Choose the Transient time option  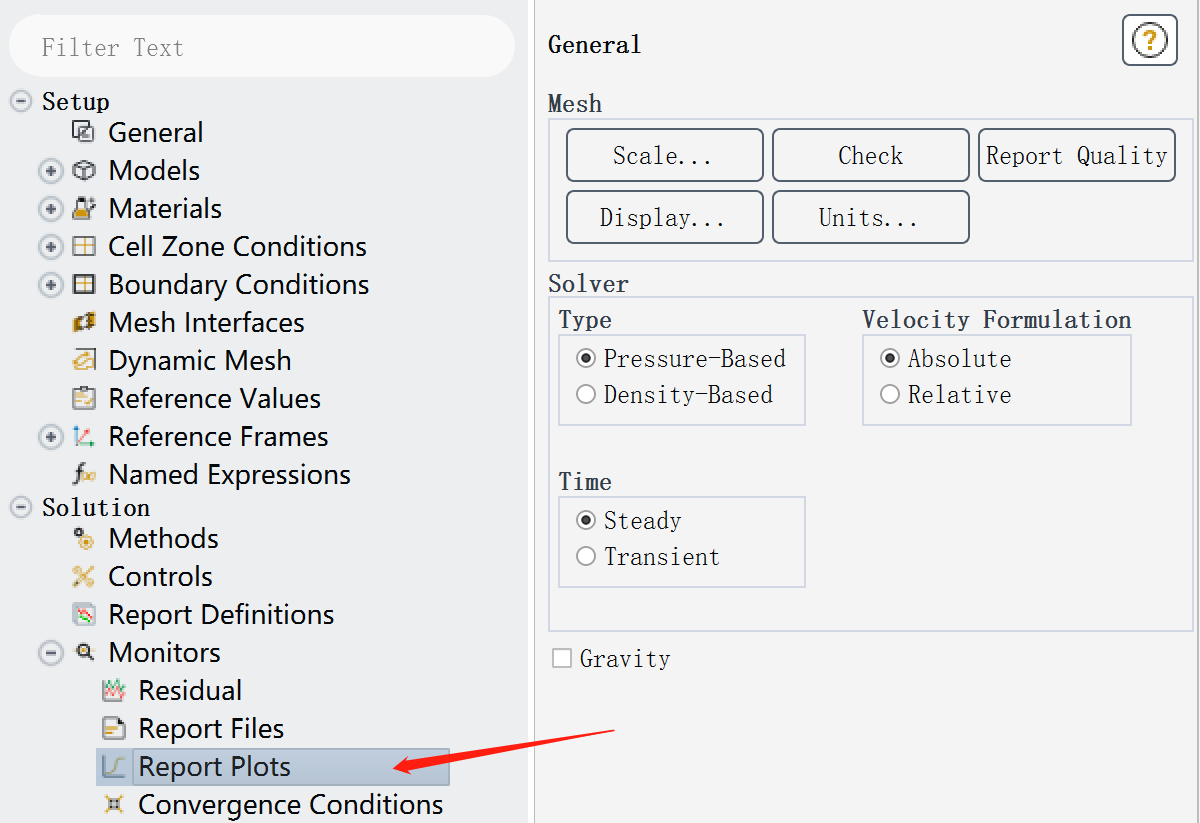coord(586,557)
